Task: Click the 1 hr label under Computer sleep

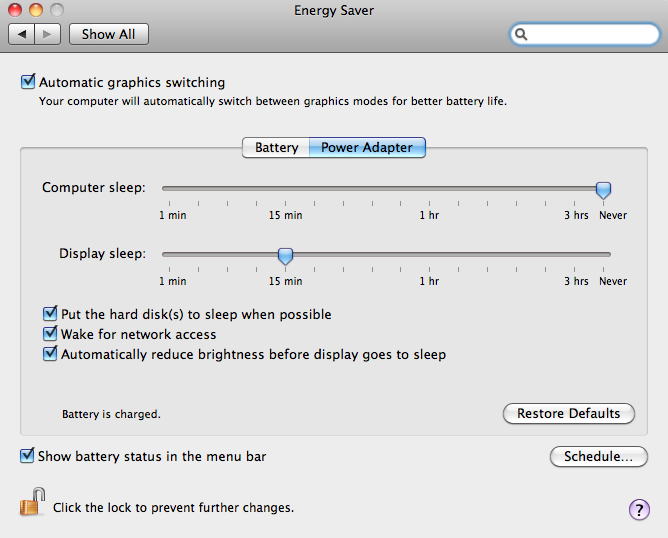Action: [429, 215]
